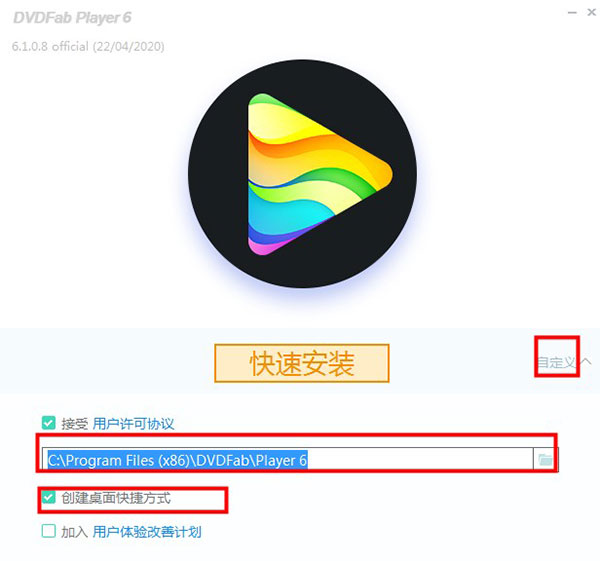Screen dimensions: 600x561
Task: Uncheck the 接受 license agreement checkbox
Action: [x=49, y=423]
